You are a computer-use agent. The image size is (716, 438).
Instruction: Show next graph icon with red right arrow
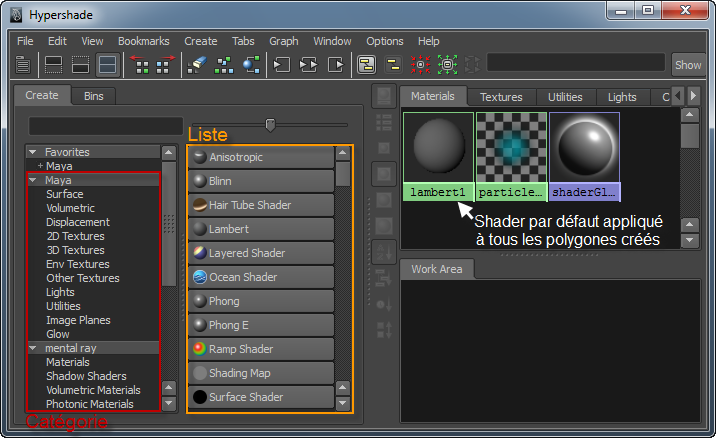coord(164,64)
